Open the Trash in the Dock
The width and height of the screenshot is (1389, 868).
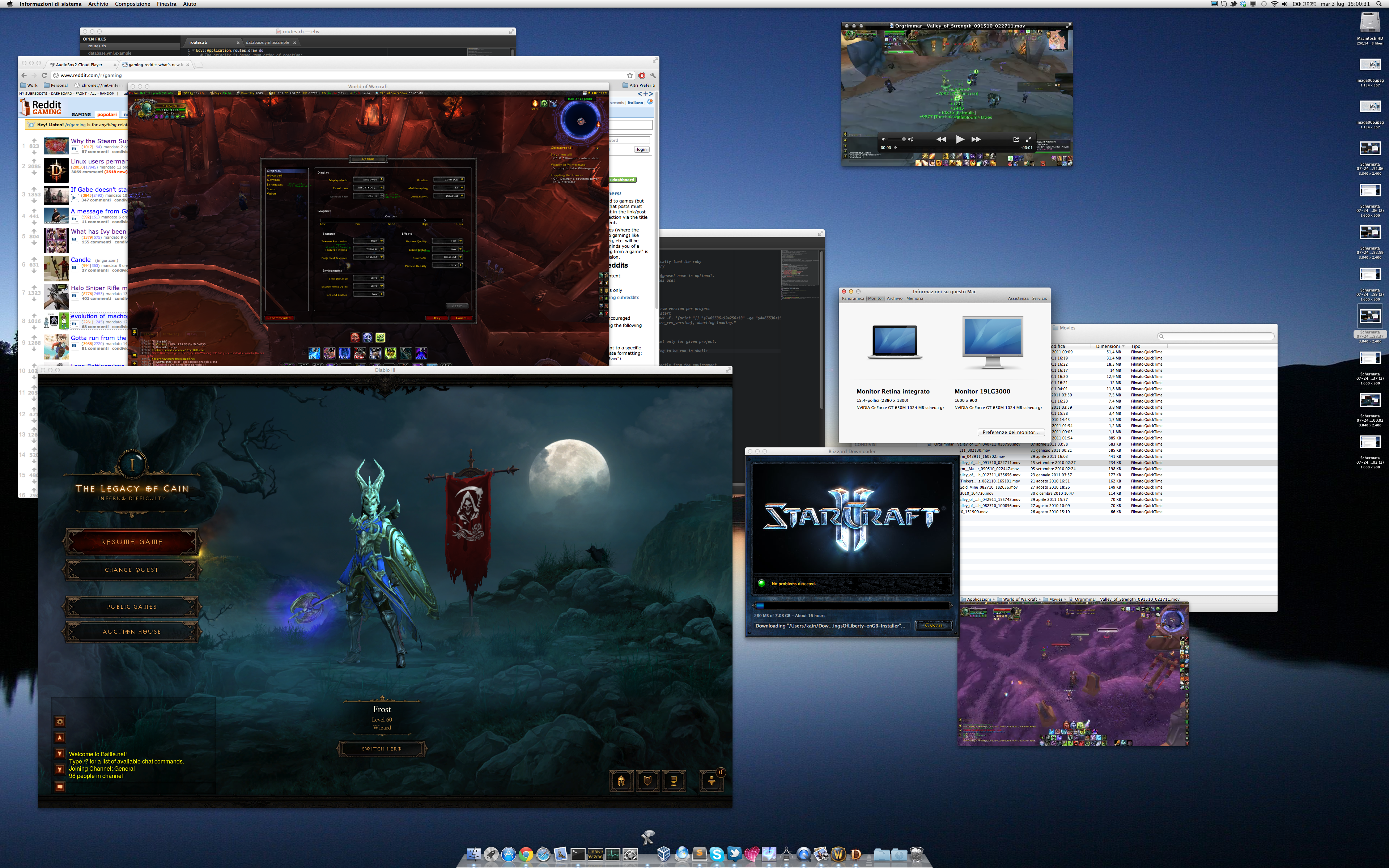coord(917,854)
